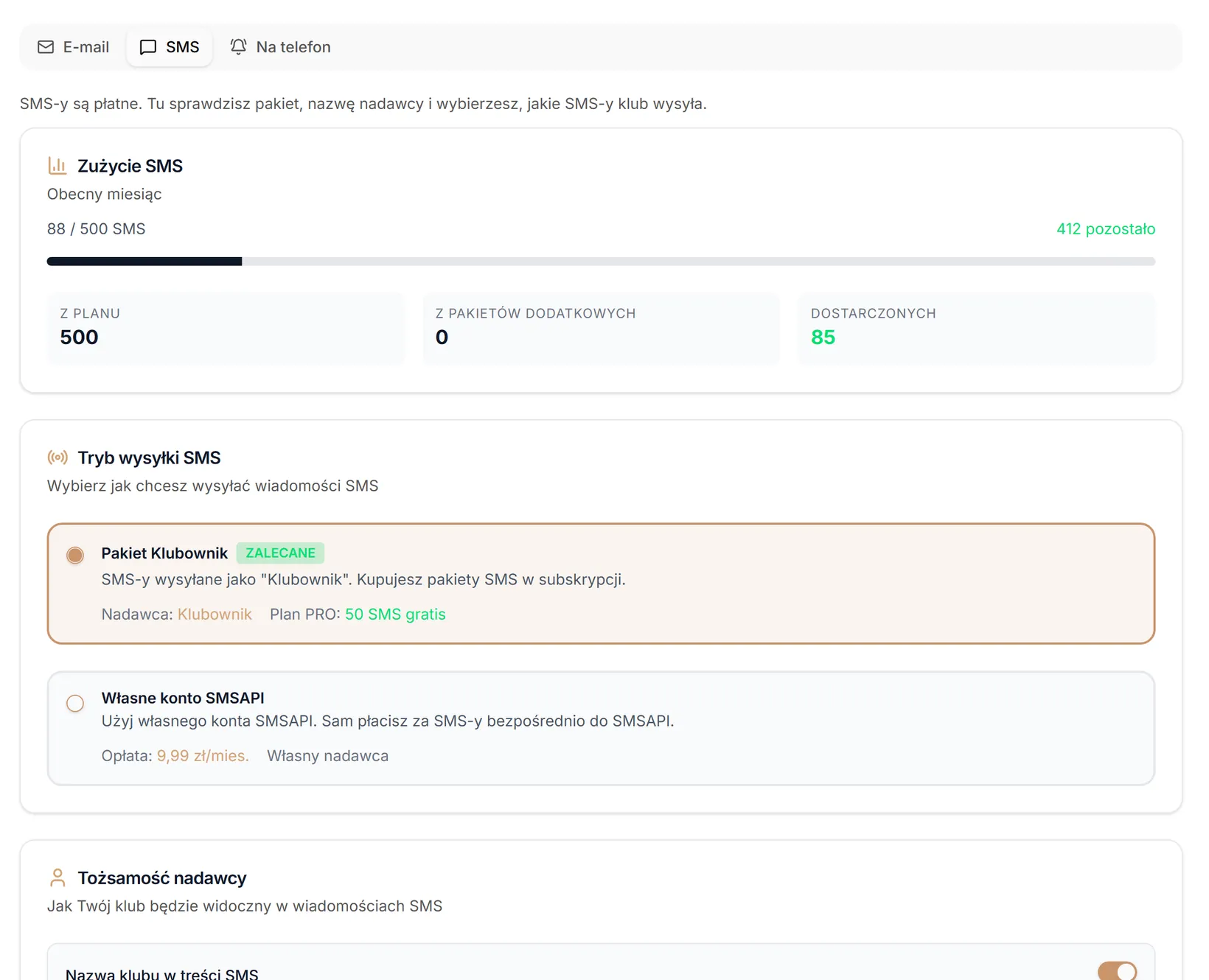Click the envelope icon in the E-mail tab
Viewport: 1209px width, 980px height.
[46, 47]
